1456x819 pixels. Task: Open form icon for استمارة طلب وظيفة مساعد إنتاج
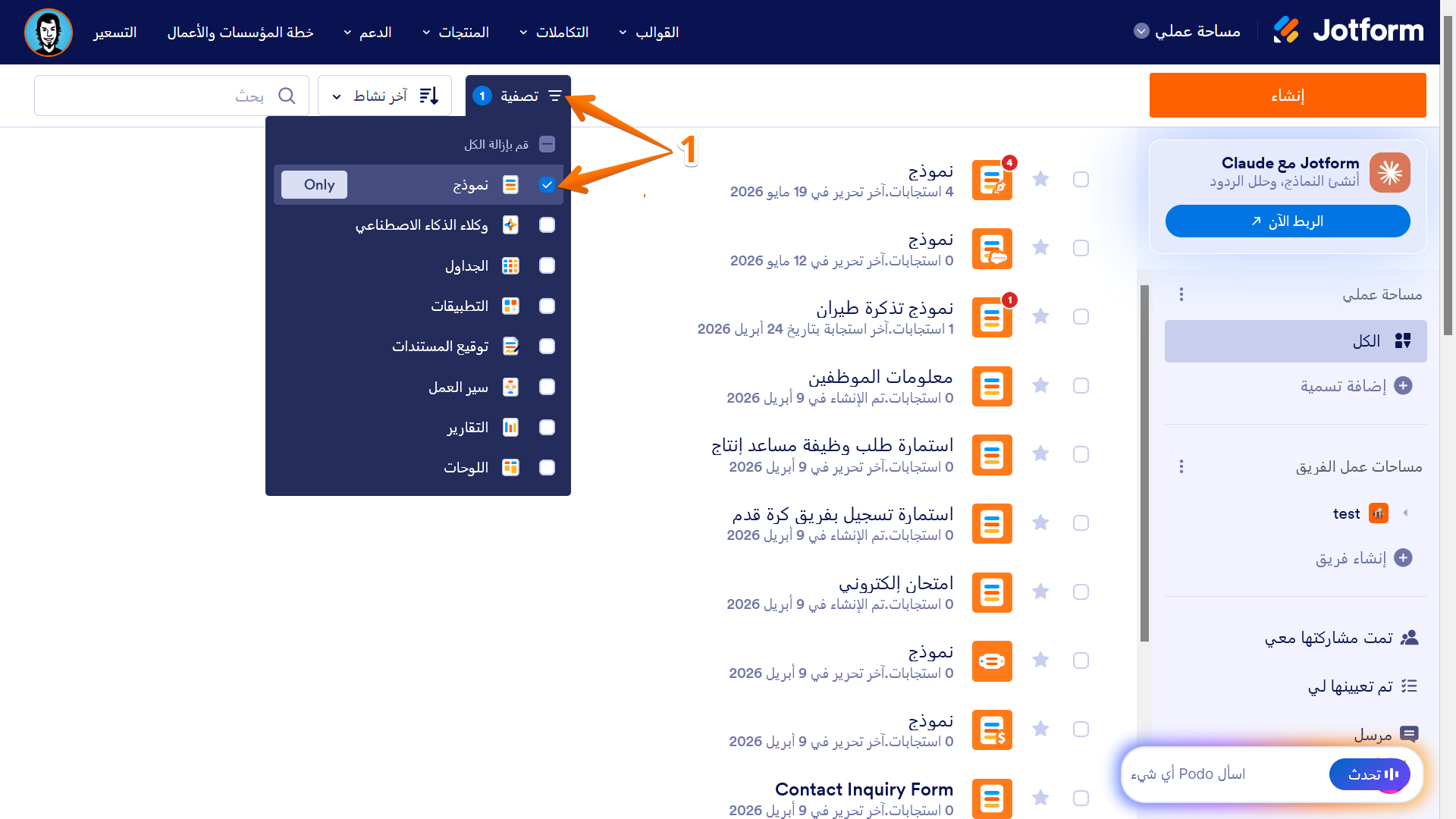pos(992,455)
